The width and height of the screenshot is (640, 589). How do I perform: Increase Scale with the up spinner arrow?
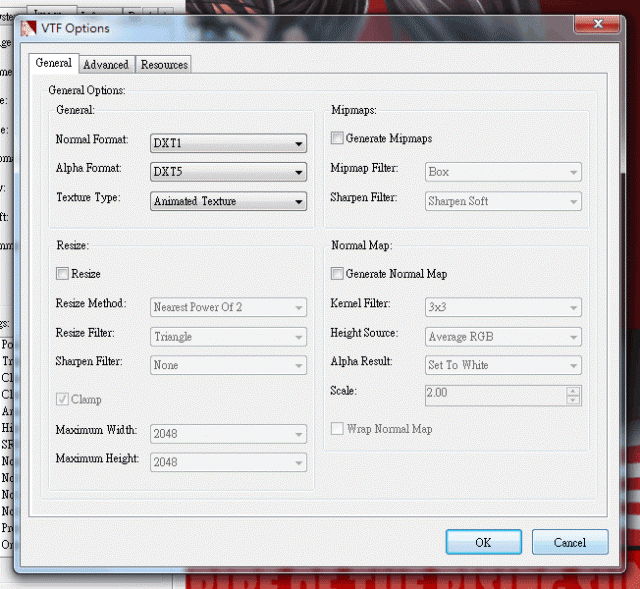tap(573, 391)
